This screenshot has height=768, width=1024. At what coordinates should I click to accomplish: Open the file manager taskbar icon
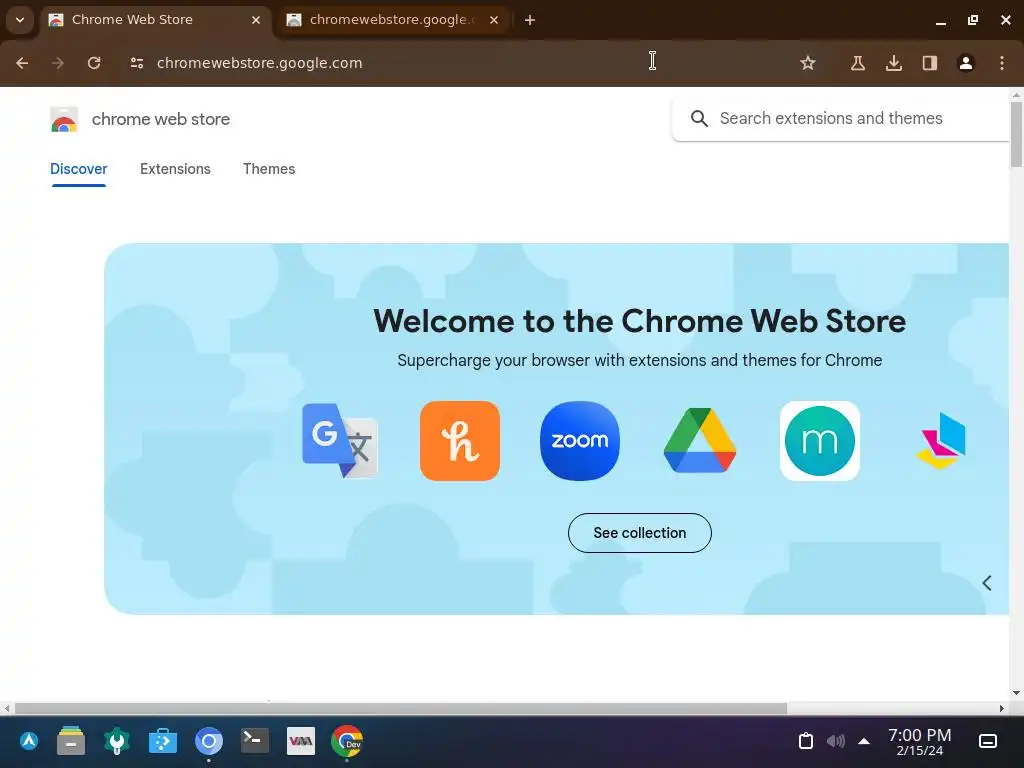click(71, 741)
